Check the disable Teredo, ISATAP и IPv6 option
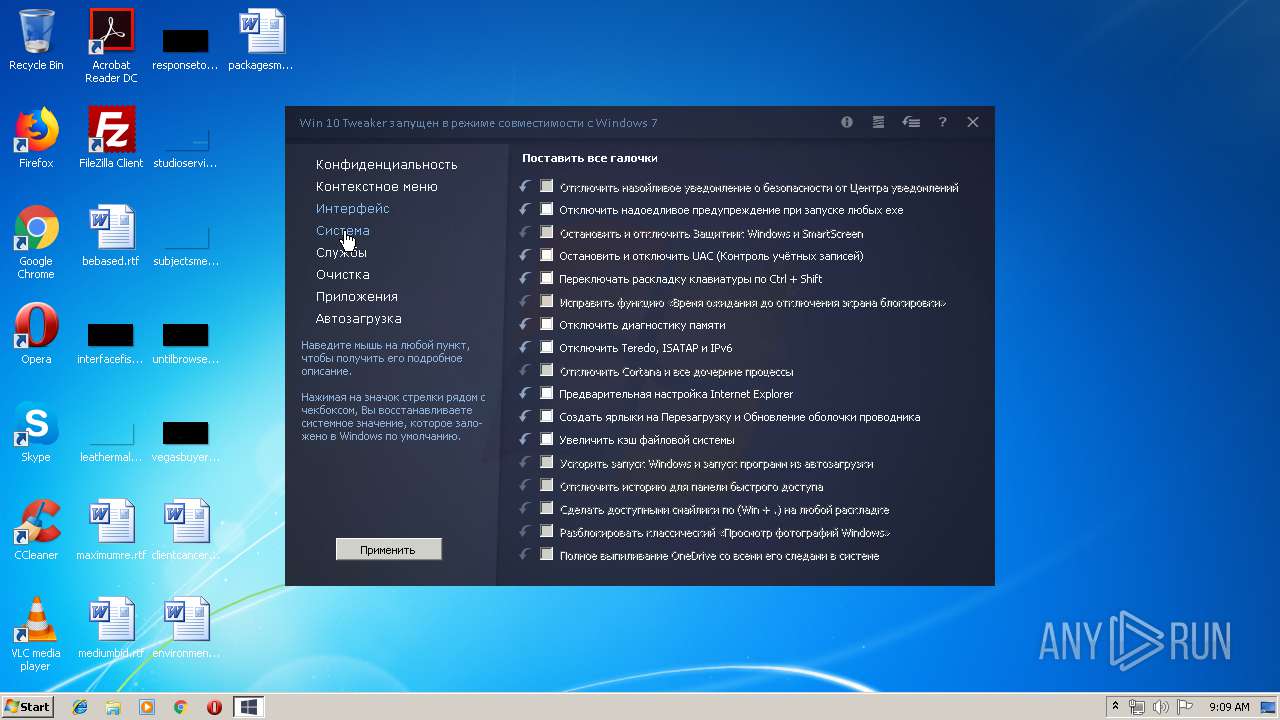The height and width of the screenshot is (720, 1280). [x=547, y=347]
